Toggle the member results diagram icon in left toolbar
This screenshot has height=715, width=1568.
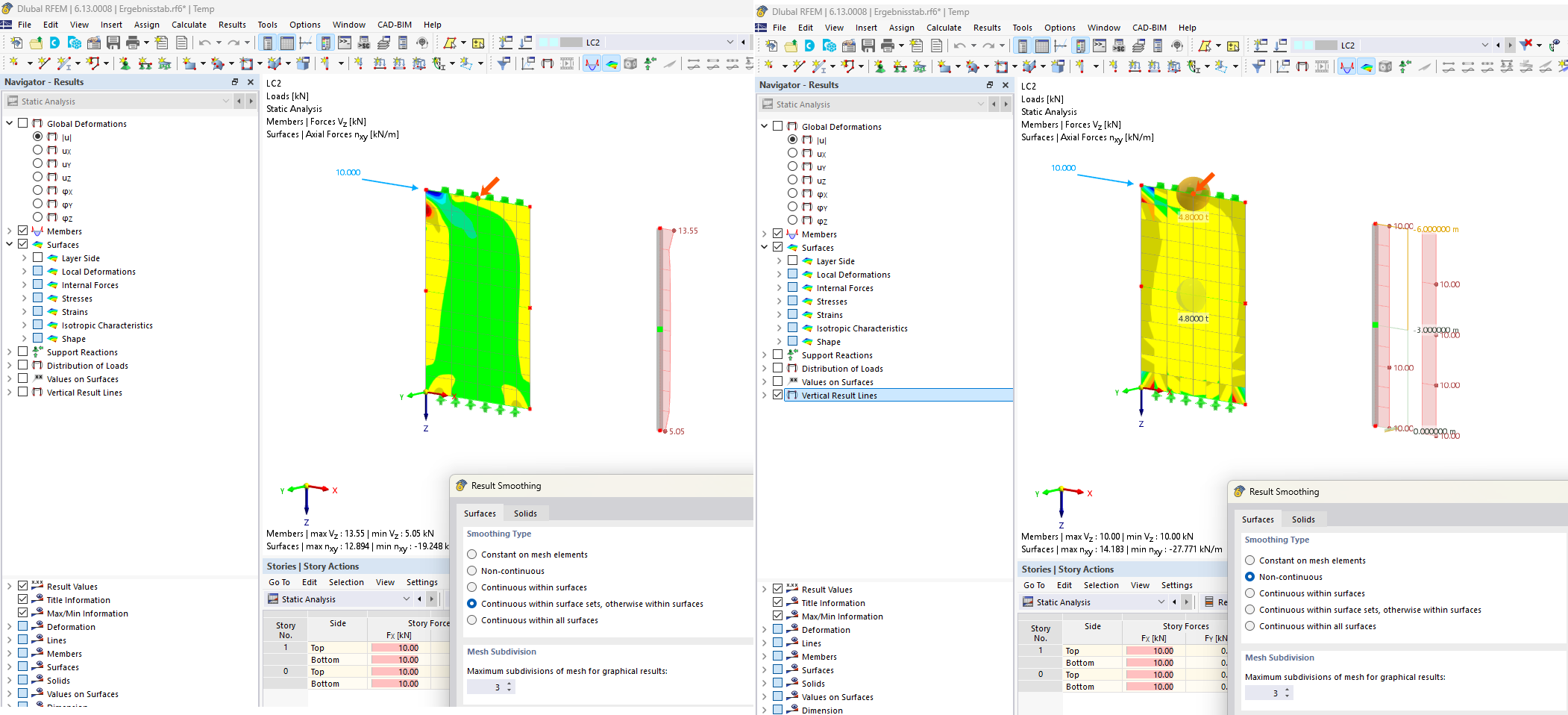[592, 63]
